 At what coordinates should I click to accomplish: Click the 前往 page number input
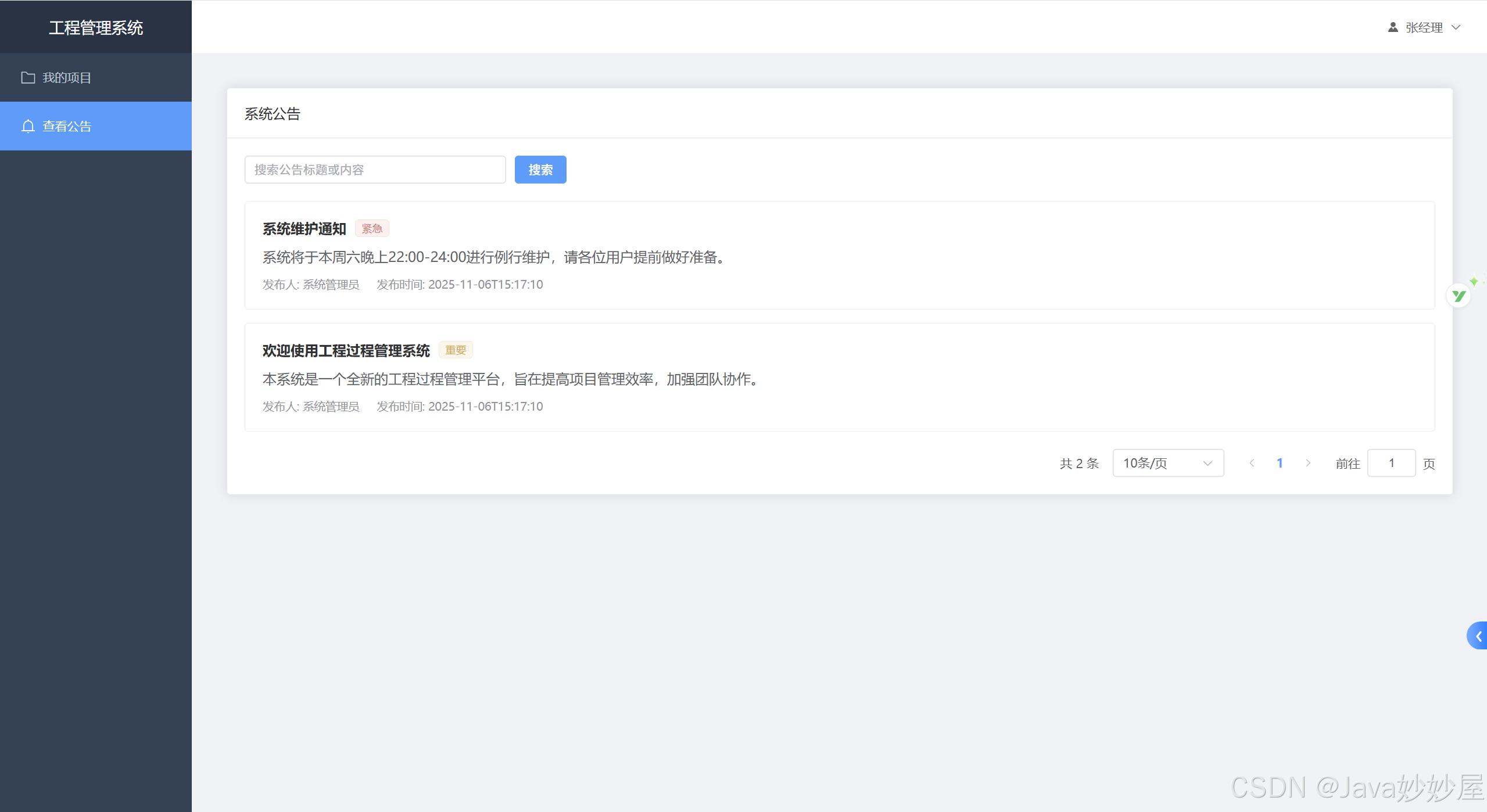[x=1391, y=463]
